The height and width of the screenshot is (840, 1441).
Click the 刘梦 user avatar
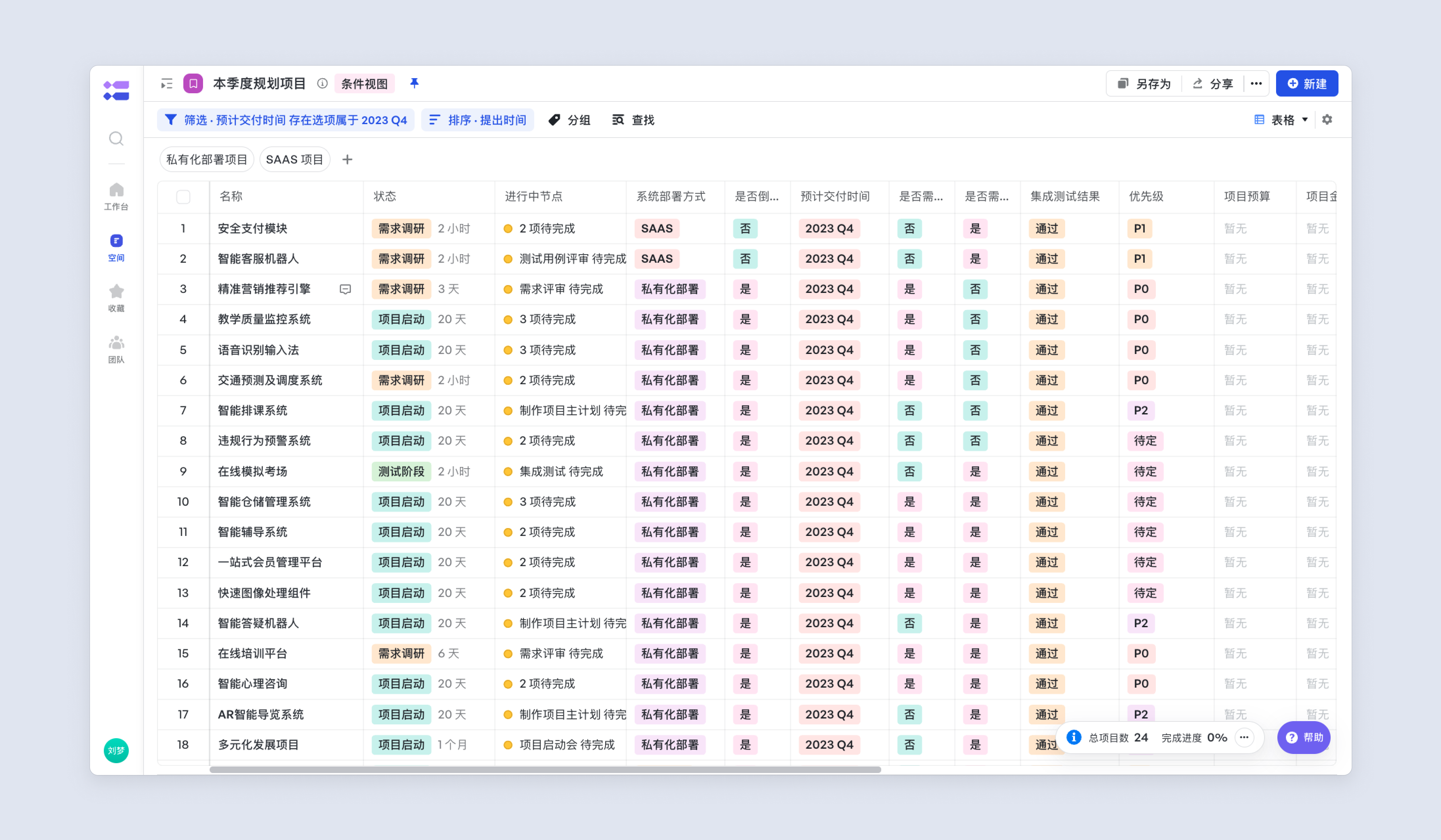[116, 750]
